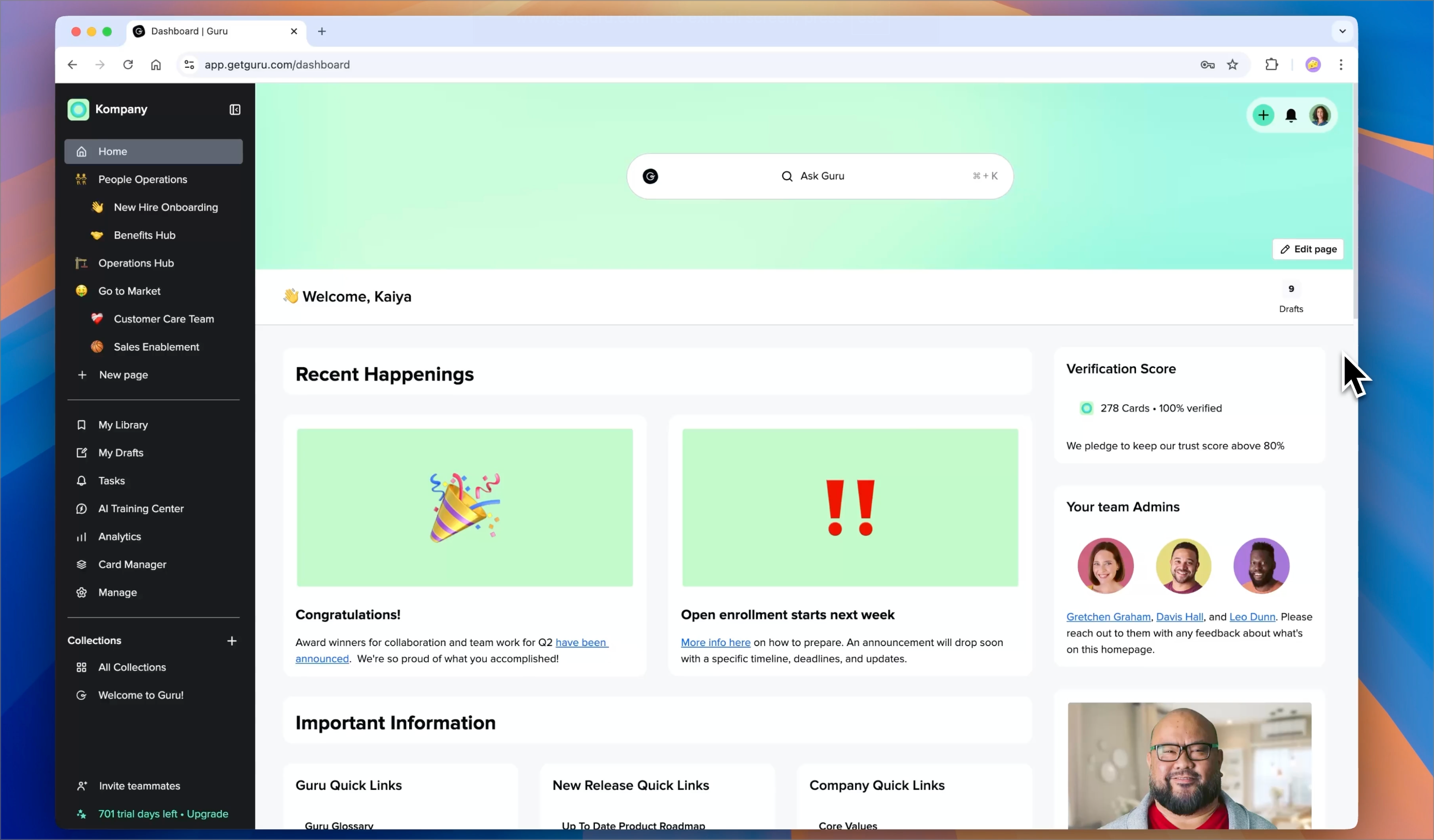This screenshot has height=840, width=1434.
Task: Click the address bar URL
Action: 277,65
